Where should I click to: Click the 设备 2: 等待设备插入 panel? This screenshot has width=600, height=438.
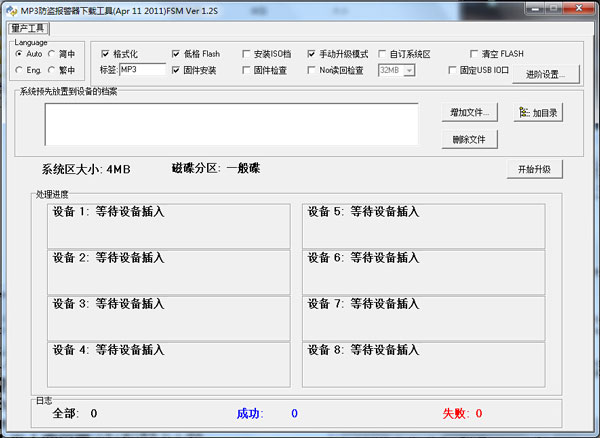pos(169,272)
